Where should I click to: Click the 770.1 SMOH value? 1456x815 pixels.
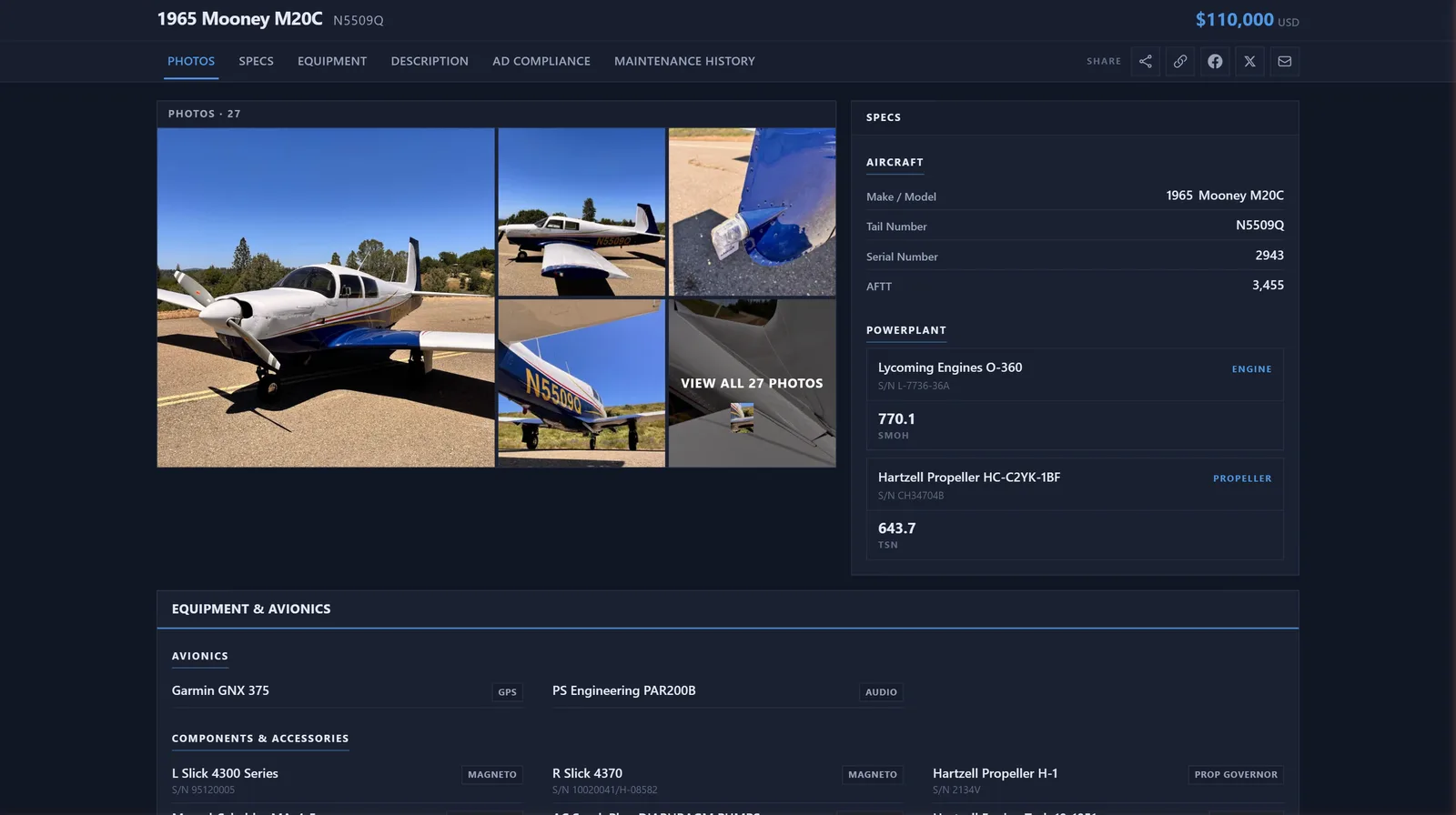896,418
